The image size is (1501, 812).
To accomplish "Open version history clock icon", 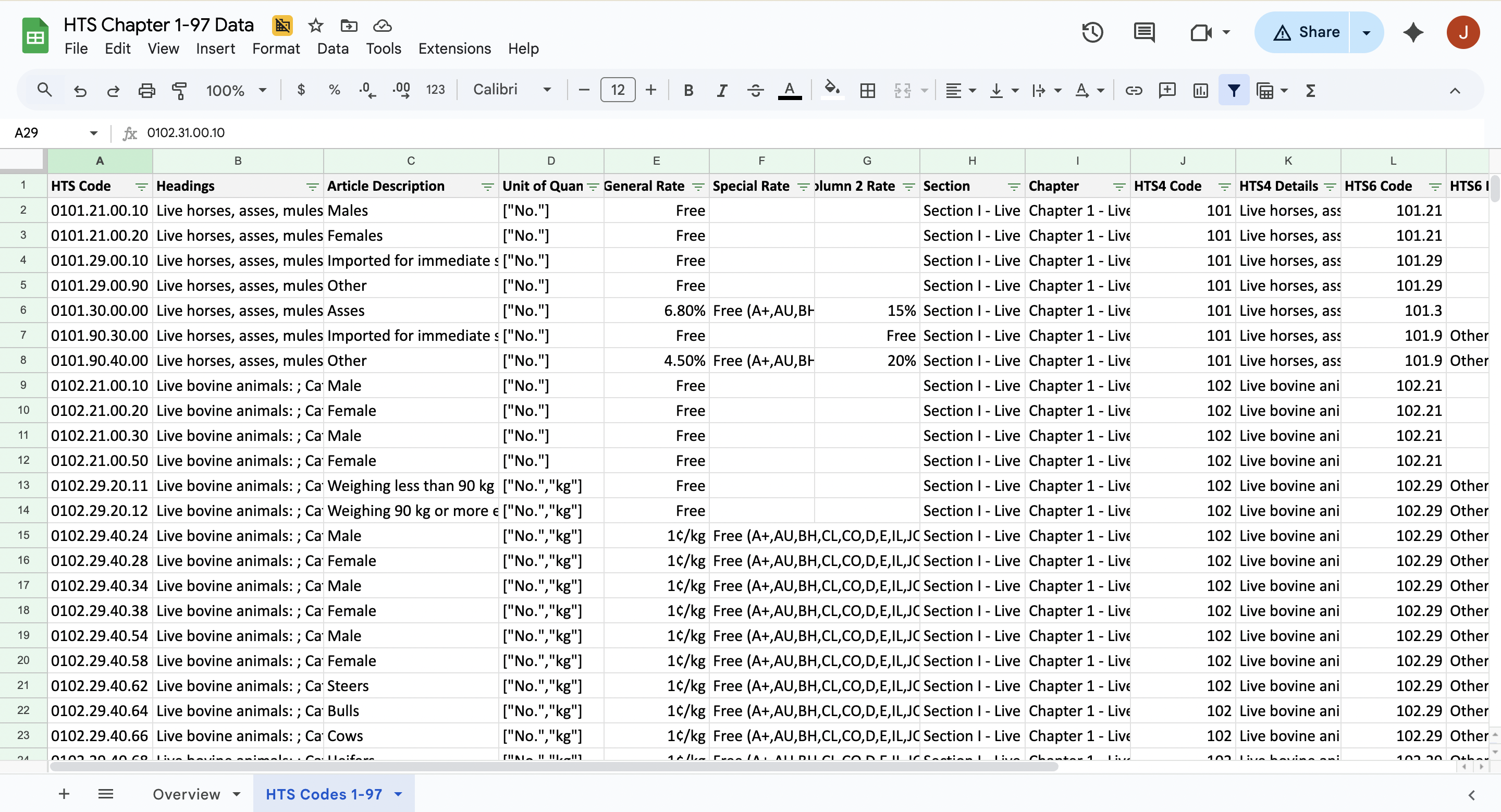I will coord(1092,32).
